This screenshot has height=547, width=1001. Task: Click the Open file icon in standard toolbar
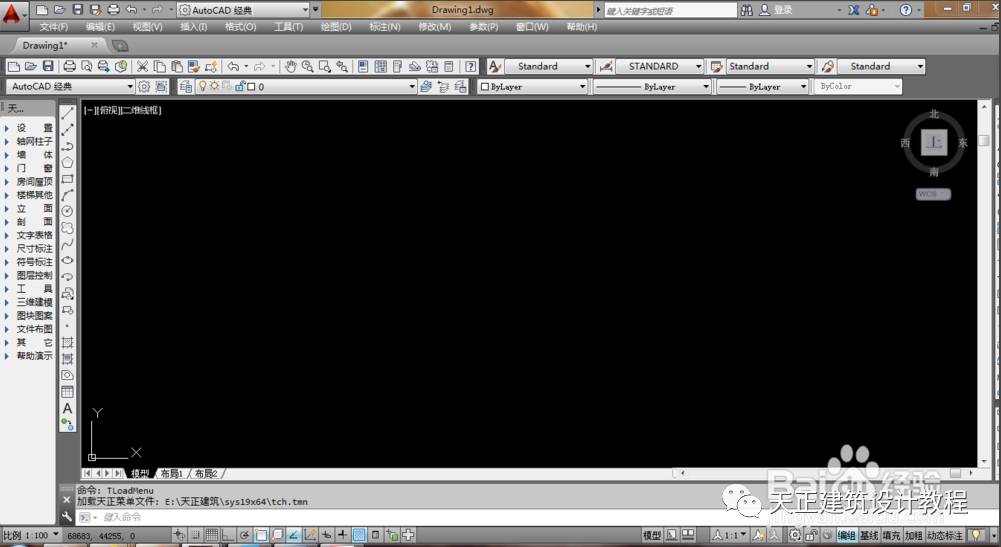pyautogui.click(x=30, y=66)
